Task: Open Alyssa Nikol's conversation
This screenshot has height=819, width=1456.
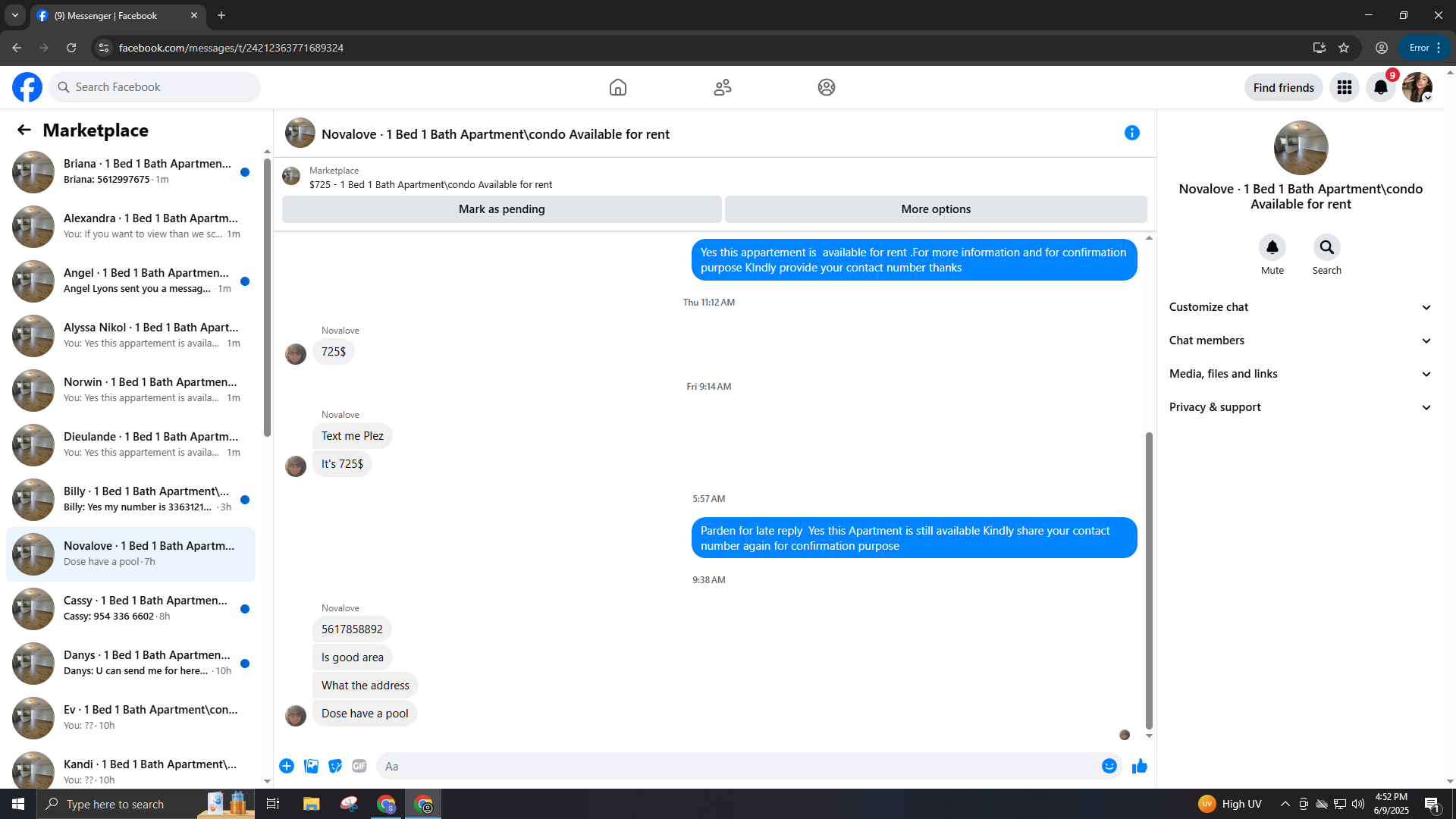Action: click(130, 336)
